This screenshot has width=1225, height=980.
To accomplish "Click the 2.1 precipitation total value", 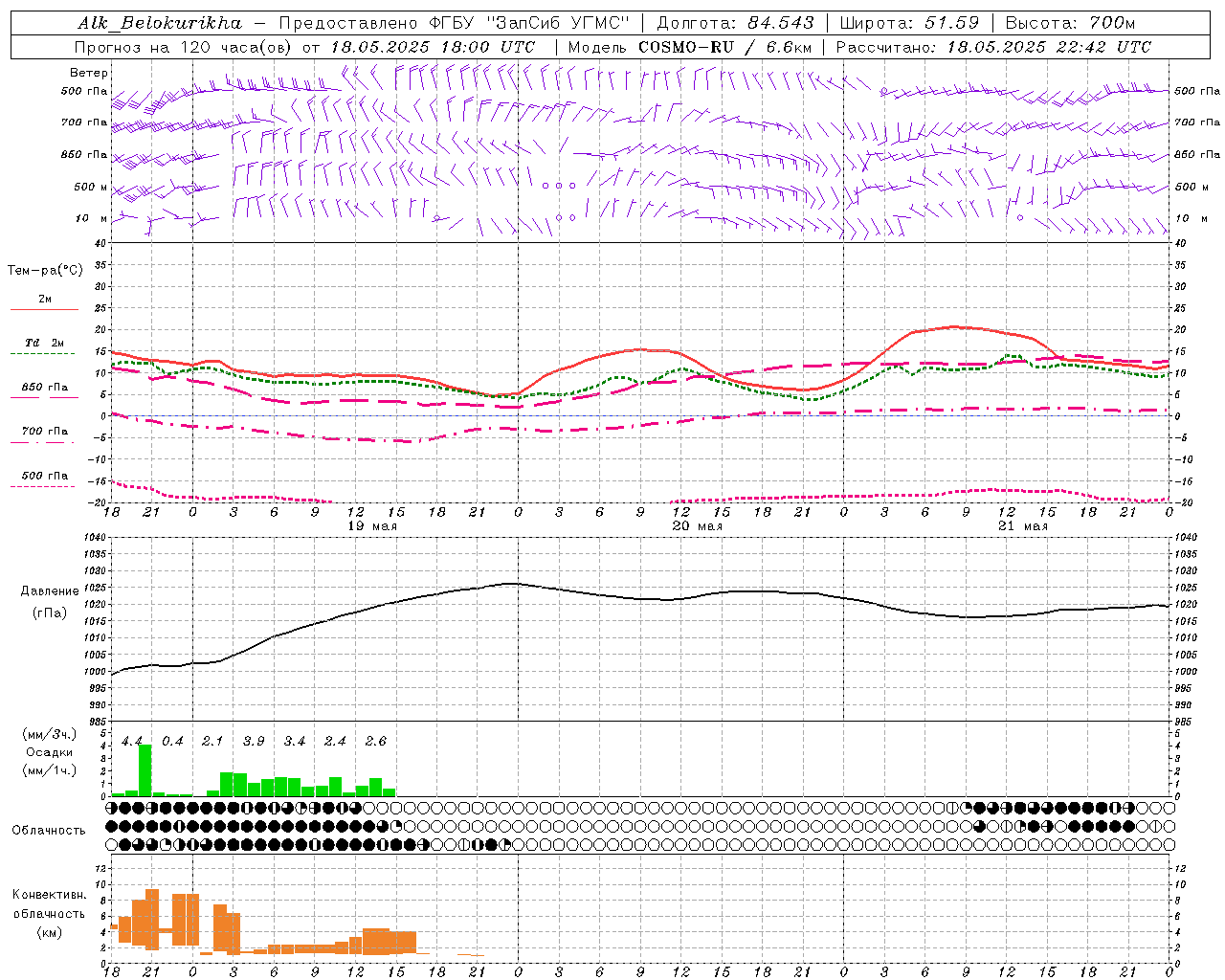I will (212, 742).
